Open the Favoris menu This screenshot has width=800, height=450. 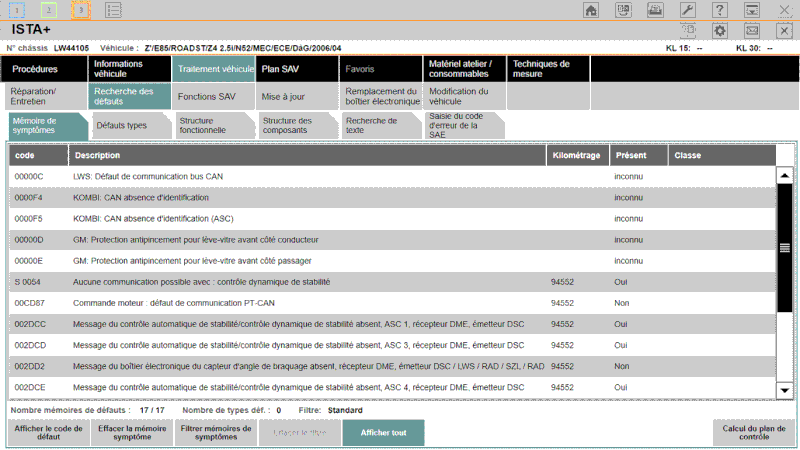(381, 69)
